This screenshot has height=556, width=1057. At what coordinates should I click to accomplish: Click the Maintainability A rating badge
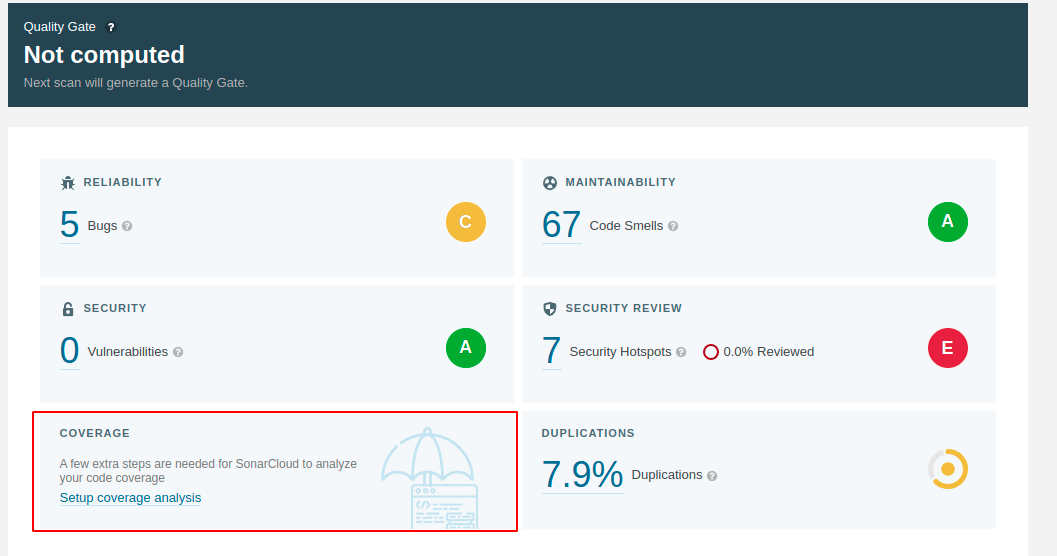pyautogui.click(x=948, y=222)
